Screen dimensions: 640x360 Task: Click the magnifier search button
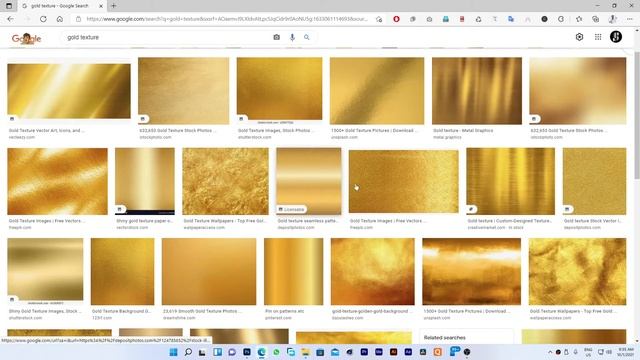[307, 37]
